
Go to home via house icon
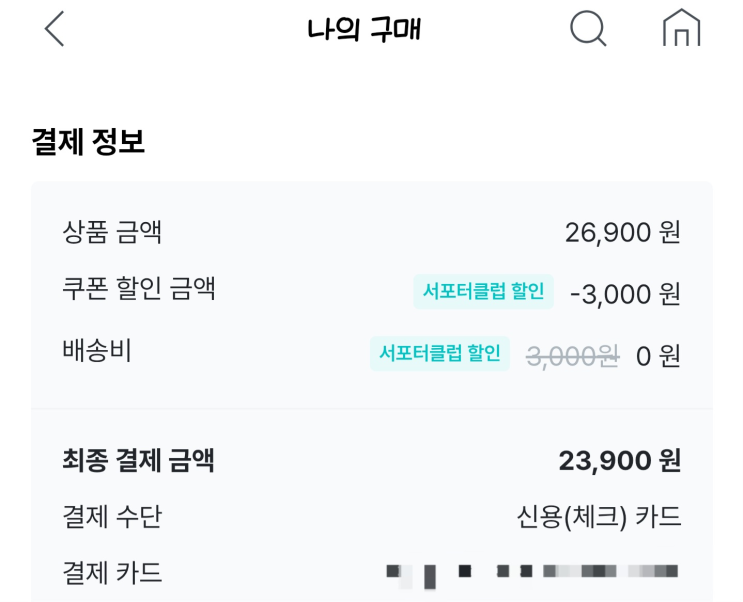point(682,30)
